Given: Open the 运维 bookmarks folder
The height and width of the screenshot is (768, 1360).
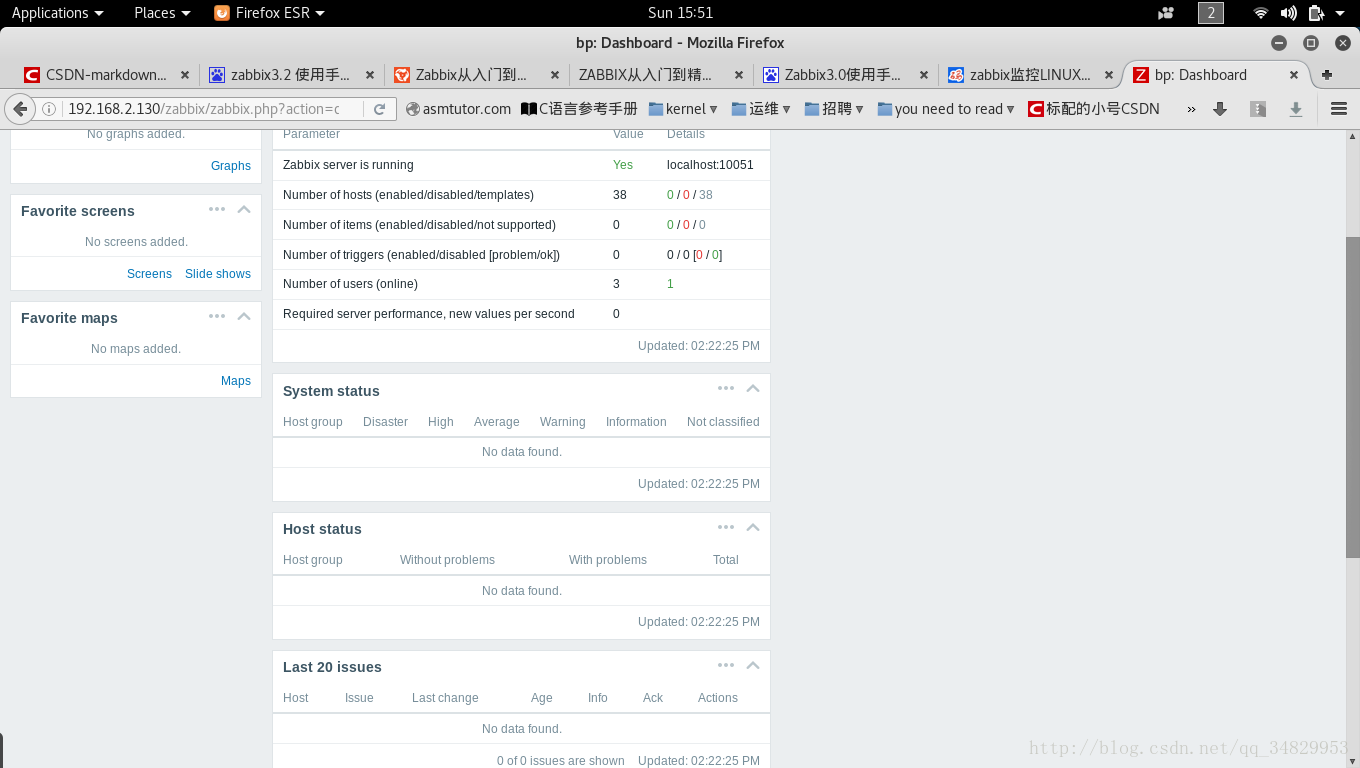Looking at the screenshot, I should (761, 109).
